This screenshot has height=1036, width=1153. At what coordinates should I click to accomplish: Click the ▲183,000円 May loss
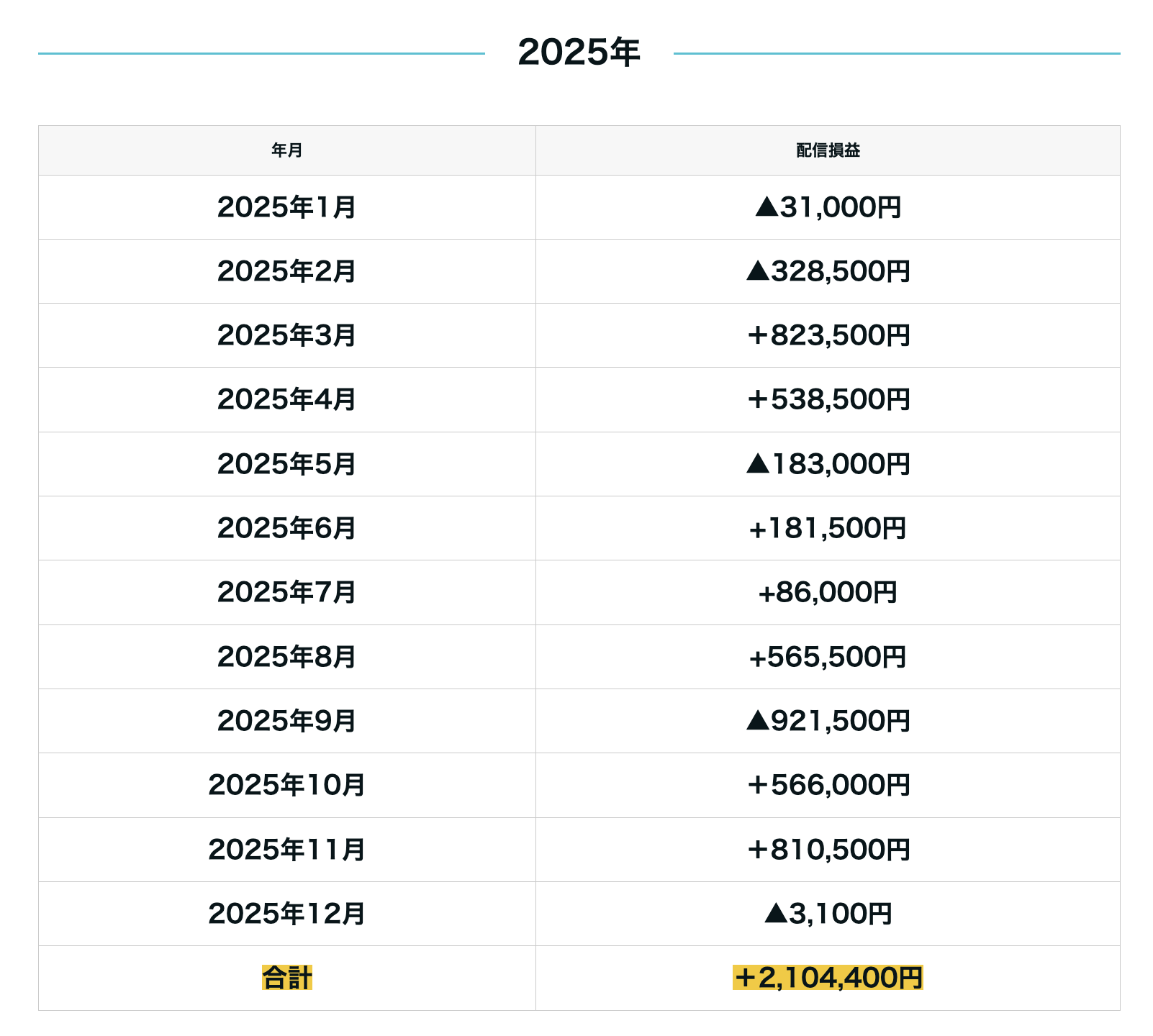click(x=828, y=464)
